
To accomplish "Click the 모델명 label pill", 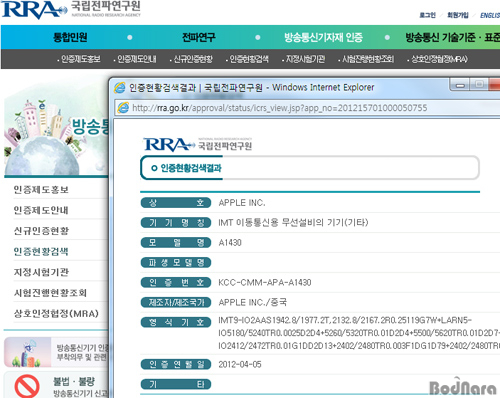I will (x=176, y=243).
